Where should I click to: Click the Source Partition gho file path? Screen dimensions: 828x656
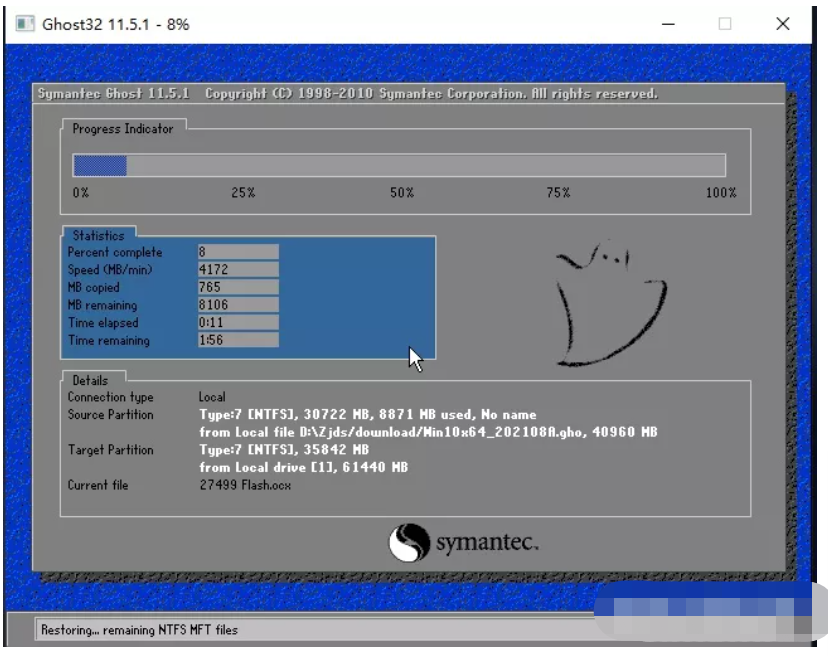[428, 432]
